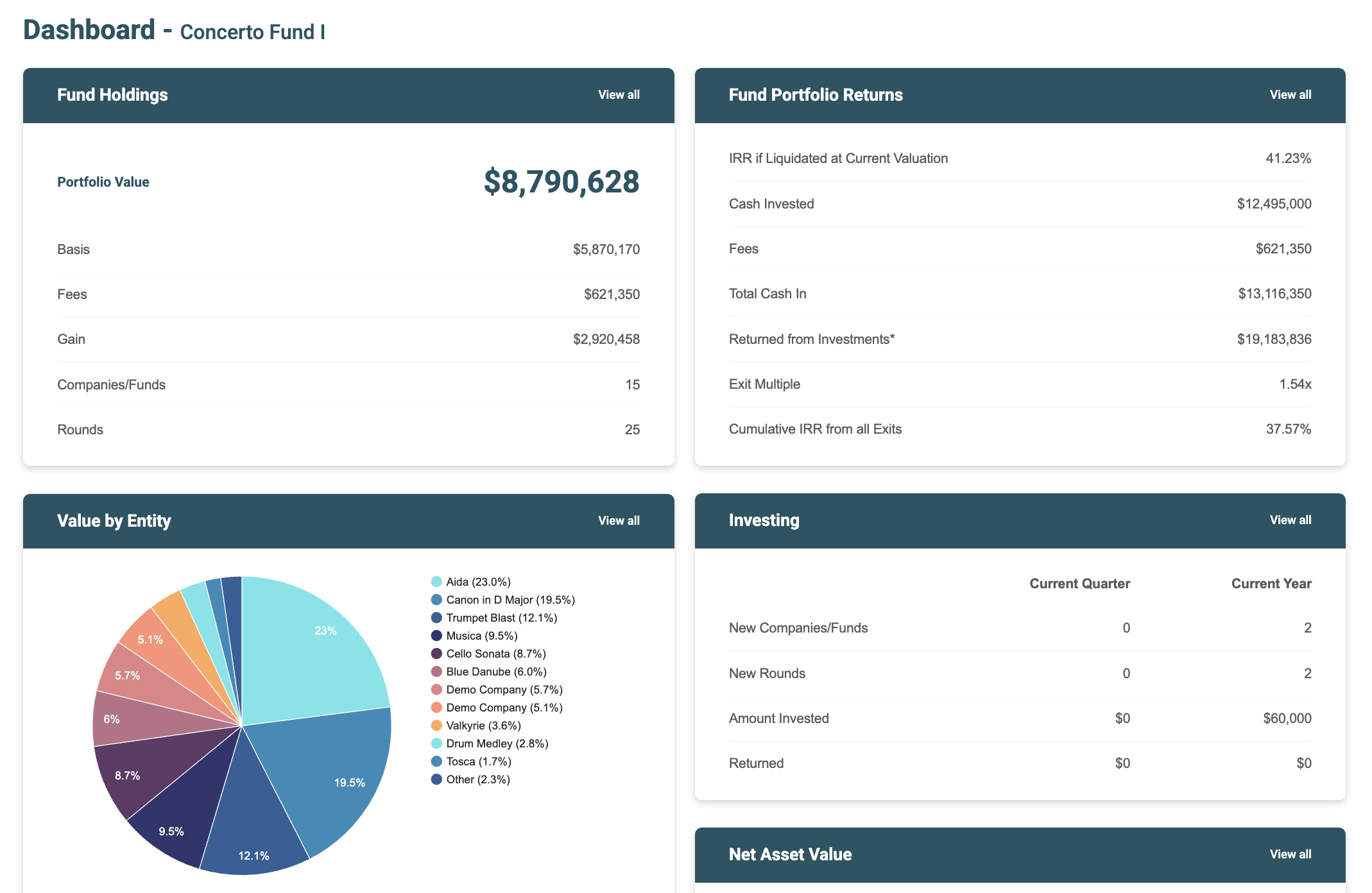Viewport: 1372px width, 893px height.
Task: Open View all in Investing panel
Action: [x=1290, y=520]
